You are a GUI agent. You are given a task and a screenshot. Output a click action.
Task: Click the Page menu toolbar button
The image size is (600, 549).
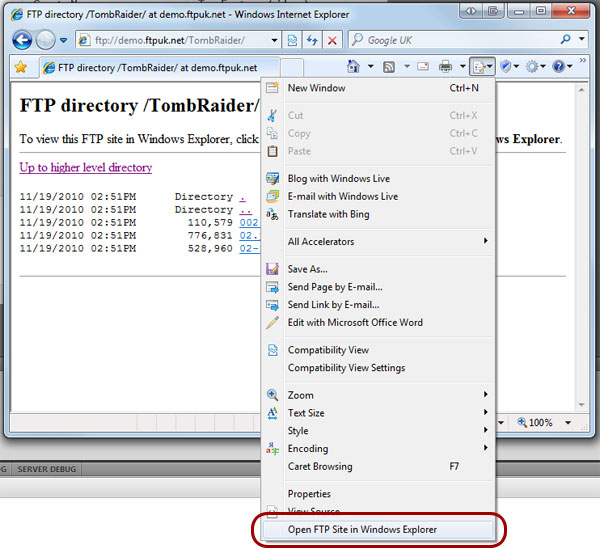(482, 67)
